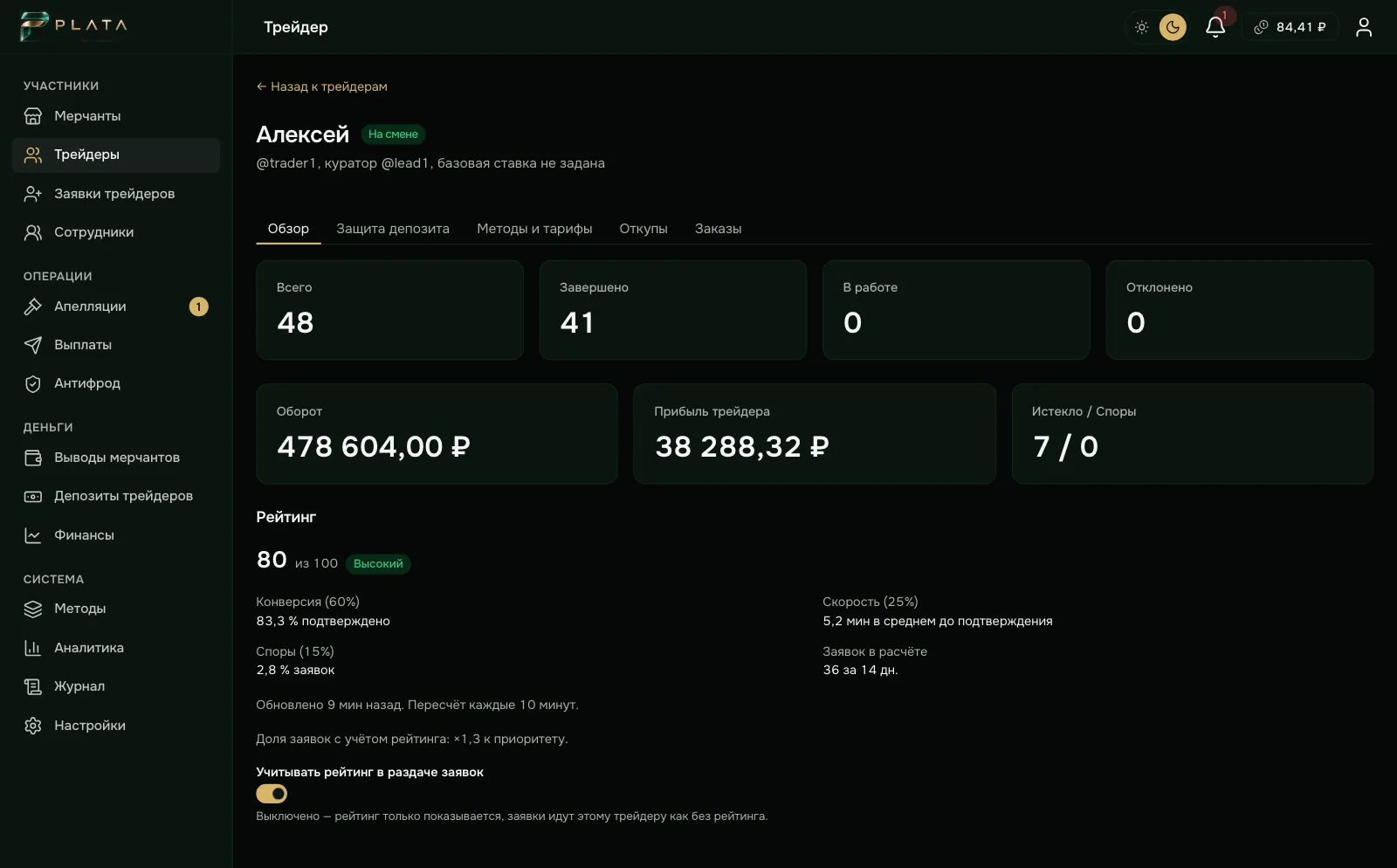Click the 36 за 14 дн. text

(860, 670)
